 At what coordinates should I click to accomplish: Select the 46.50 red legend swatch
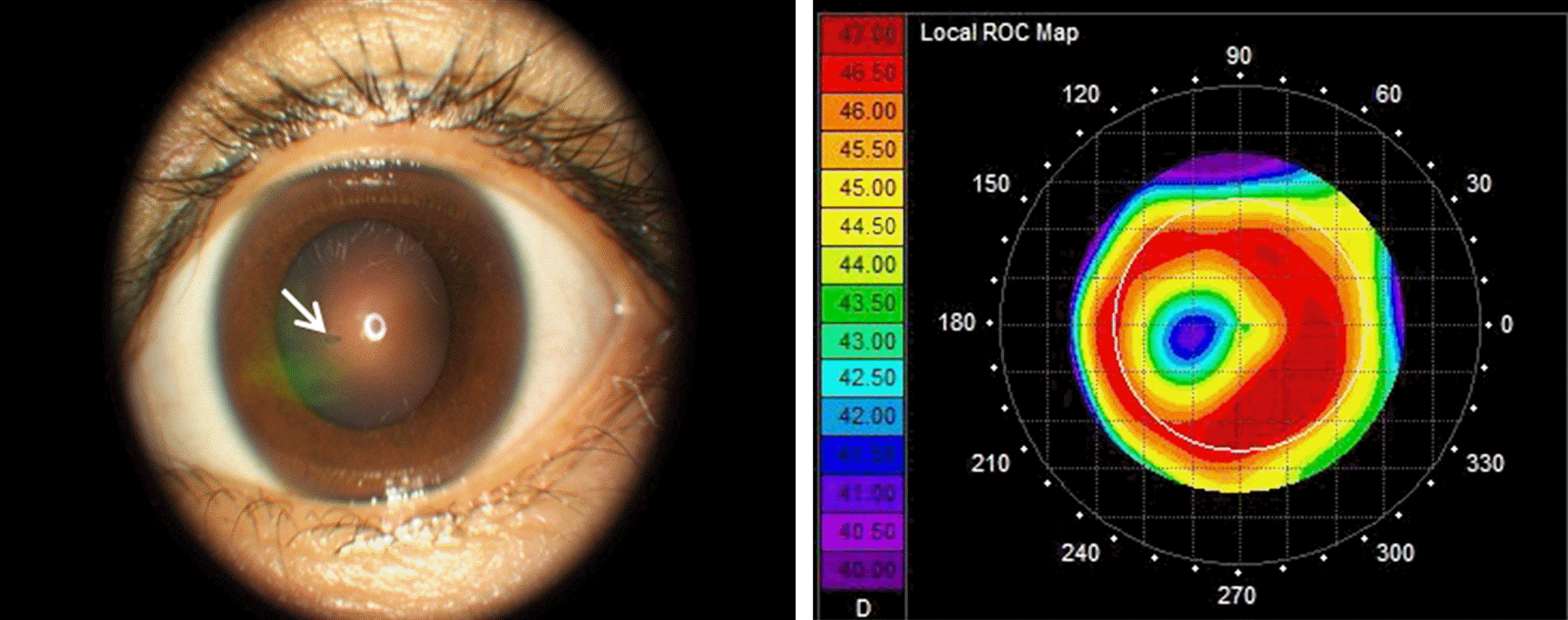[x=863, y=73]
